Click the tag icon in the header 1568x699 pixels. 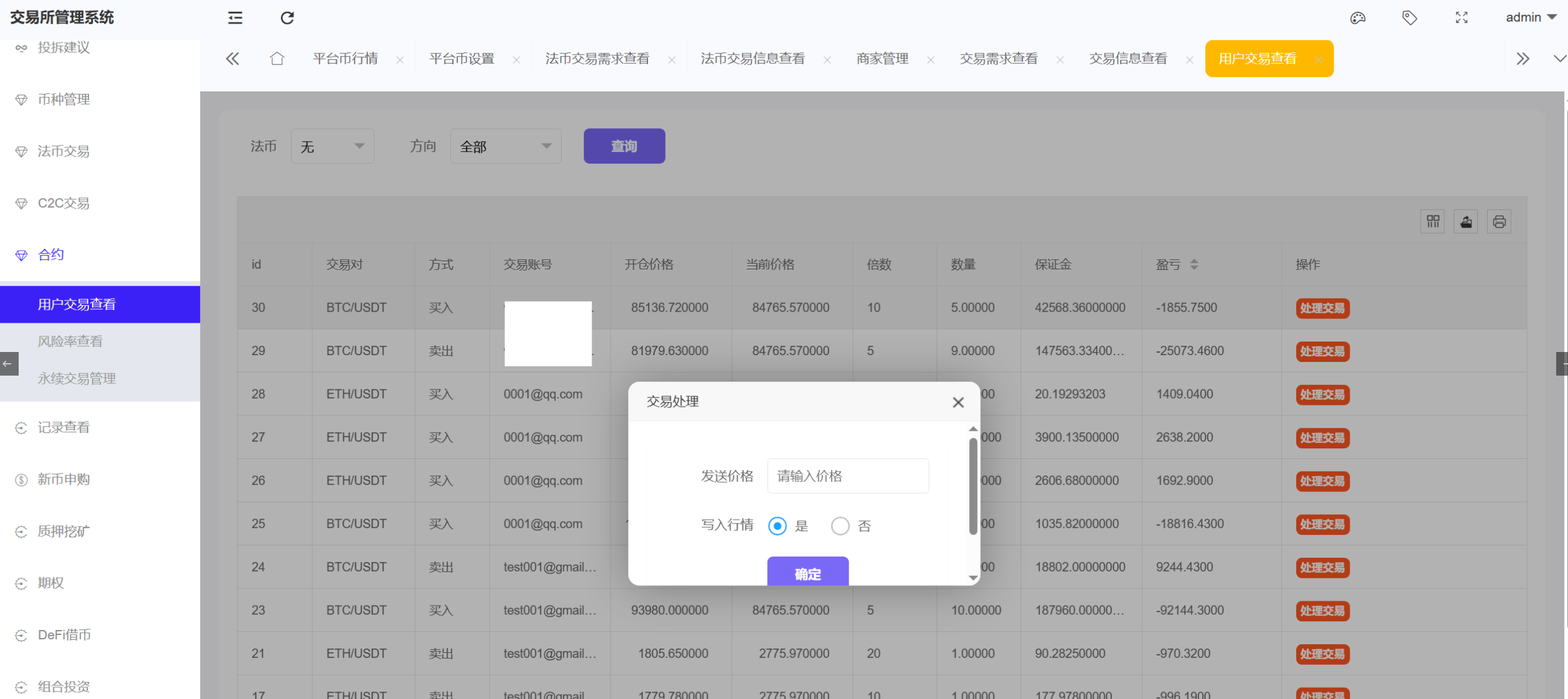pyautogui.click(x=1410, y=17)
